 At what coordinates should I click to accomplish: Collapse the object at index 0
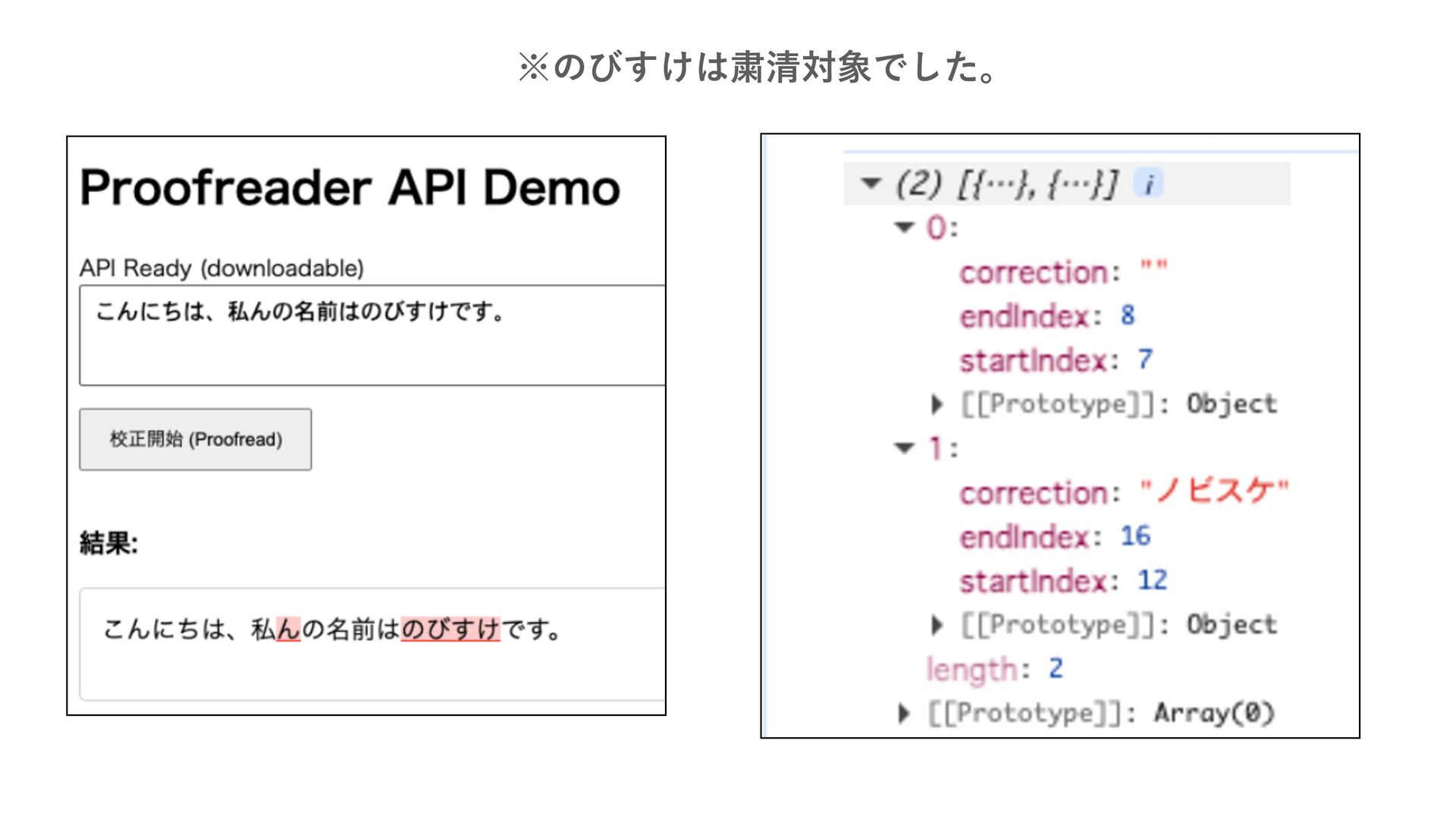(x=904, y=227)
